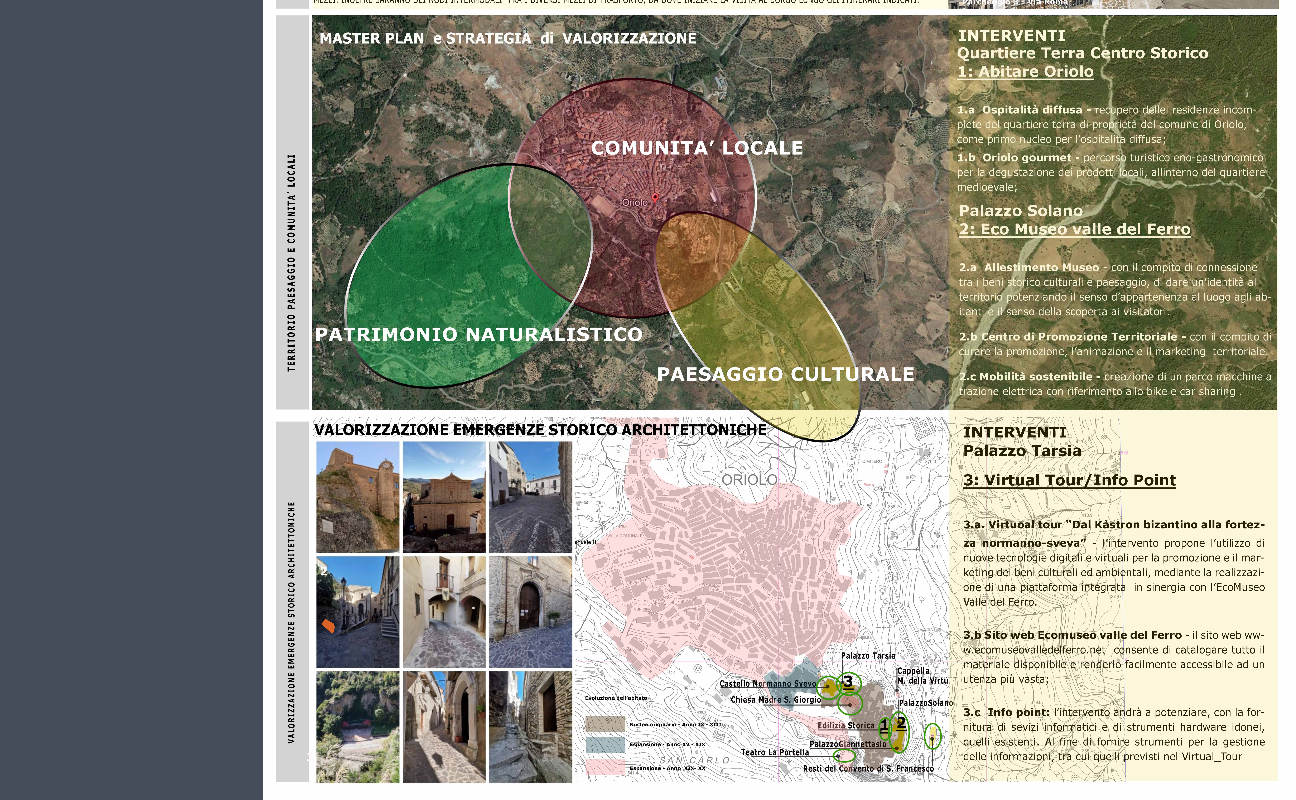Click the '3: Virtual Tour/Info Point' heading
Image resolution: width=1296 pixels, height=800 pixels.
click(x=1069, y=480)
